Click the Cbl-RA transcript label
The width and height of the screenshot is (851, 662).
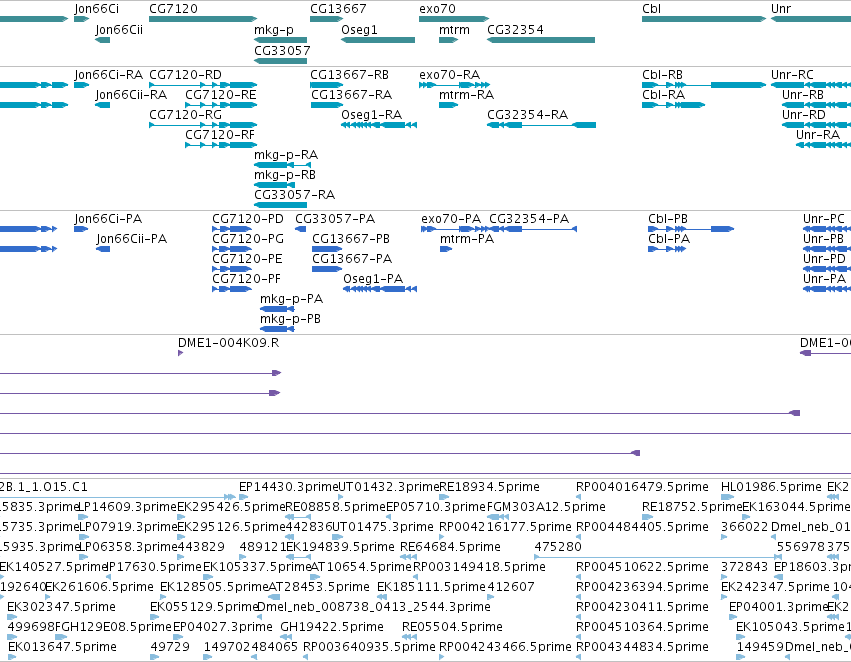[x=663, y=95]
